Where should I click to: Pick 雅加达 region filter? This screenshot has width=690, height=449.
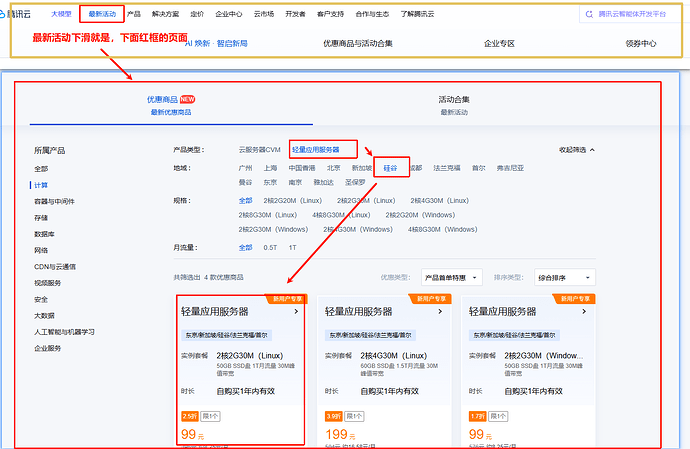[324, 182]
